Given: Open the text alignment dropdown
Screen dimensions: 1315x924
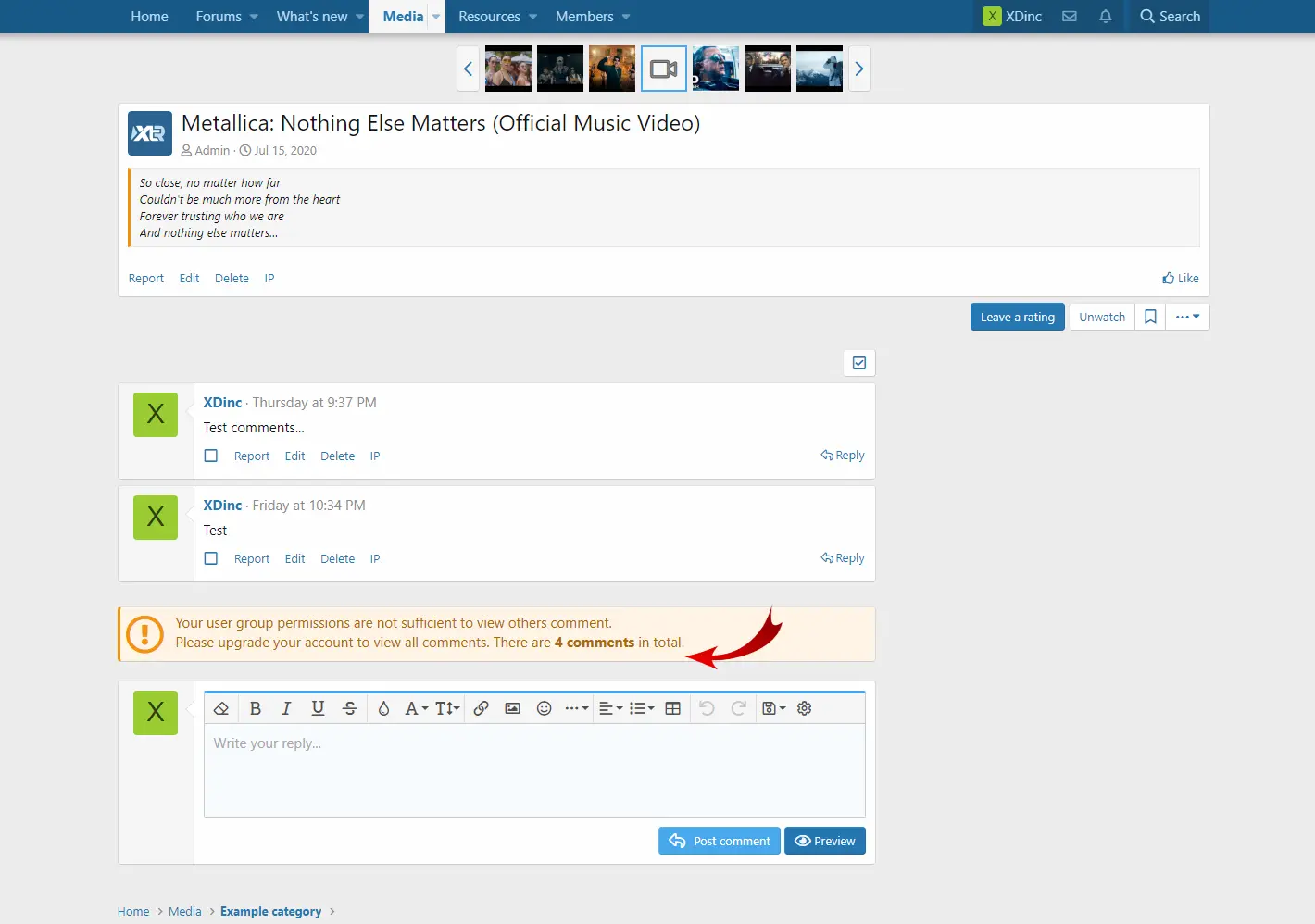Looking at the screenshot, I should pos(610,708).
